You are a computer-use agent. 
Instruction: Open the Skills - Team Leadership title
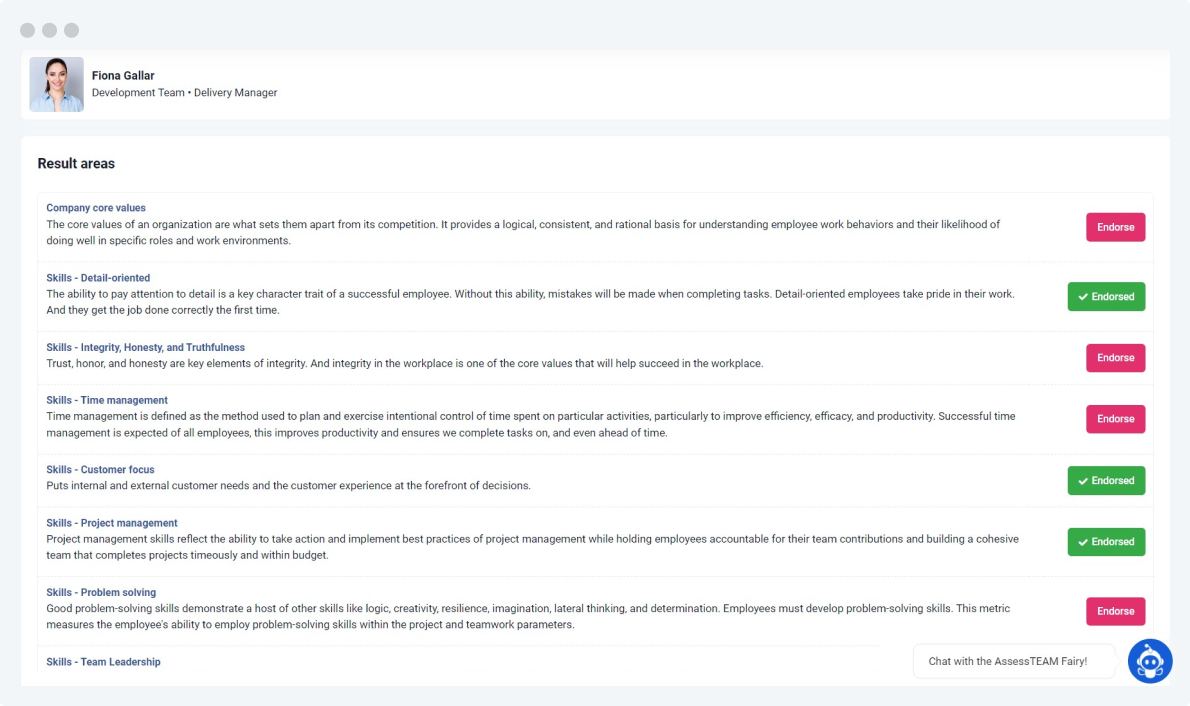click(x=103, y=662)
